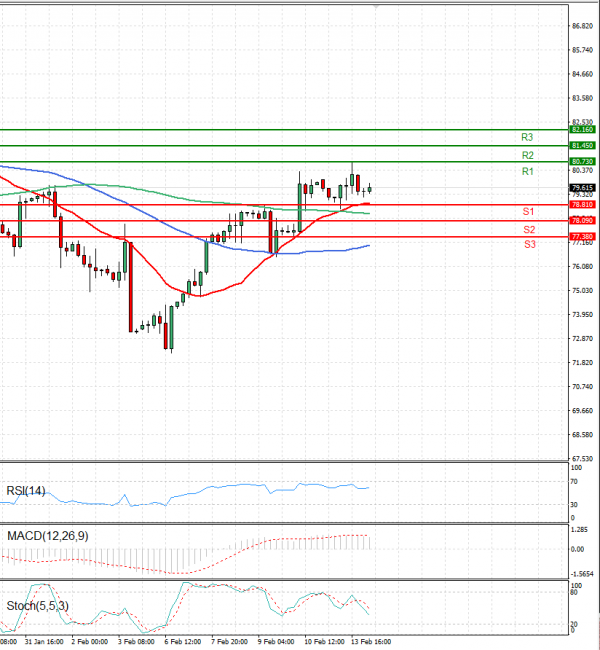This screenshot has width=600, height=650.
Task: Click the Stoch(5,5,3) indicator label
Action: [x=37, y=606]
